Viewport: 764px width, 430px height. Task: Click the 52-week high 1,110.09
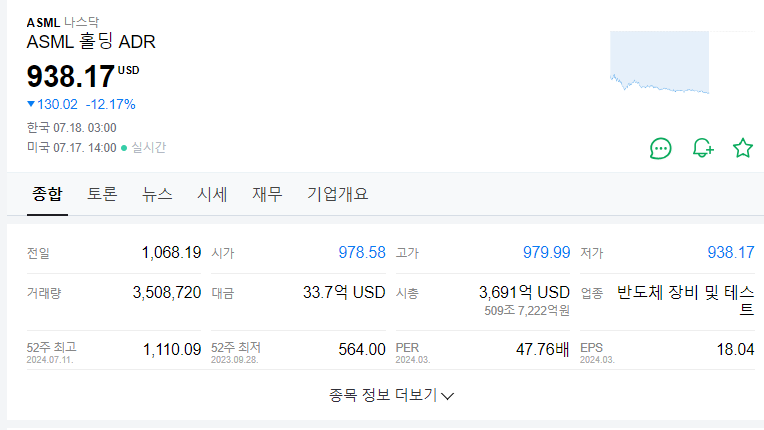coord(172,349)
